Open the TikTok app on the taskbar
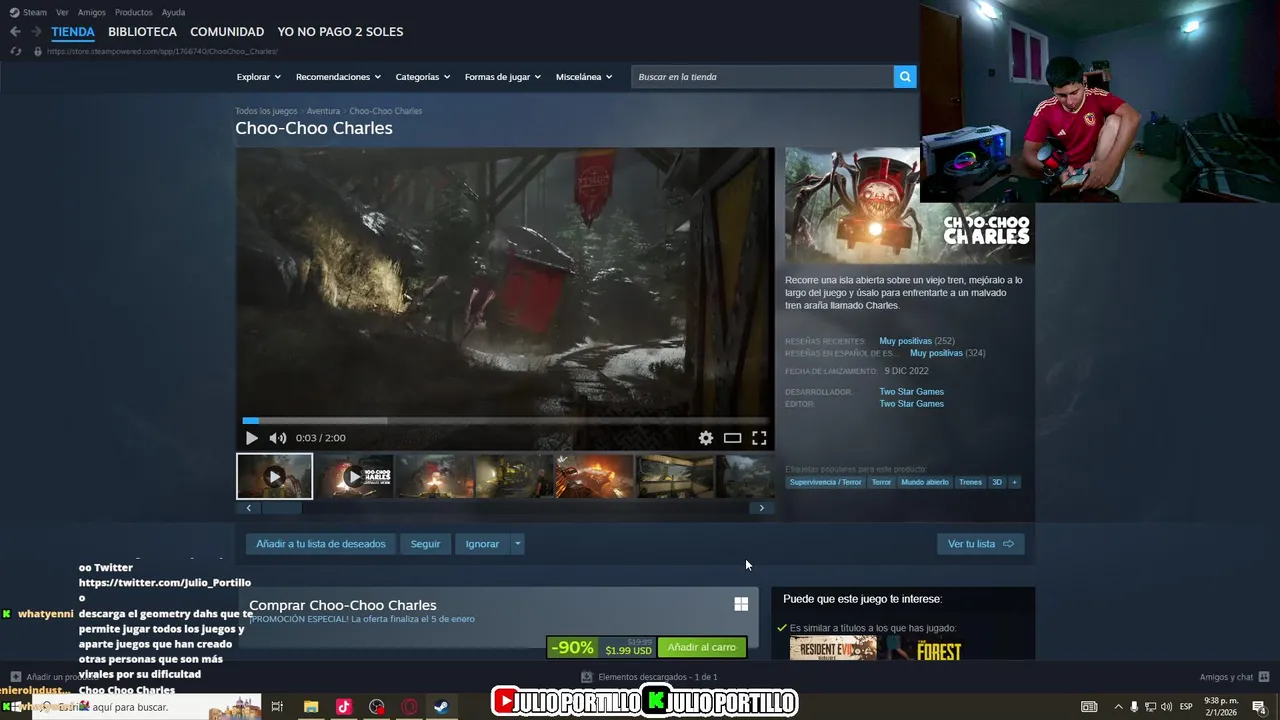 click(344, 707)
